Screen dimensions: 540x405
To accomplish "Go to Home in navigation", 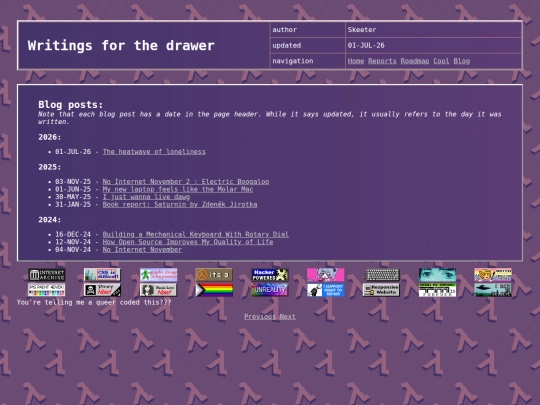I will [x=356, y=61].
